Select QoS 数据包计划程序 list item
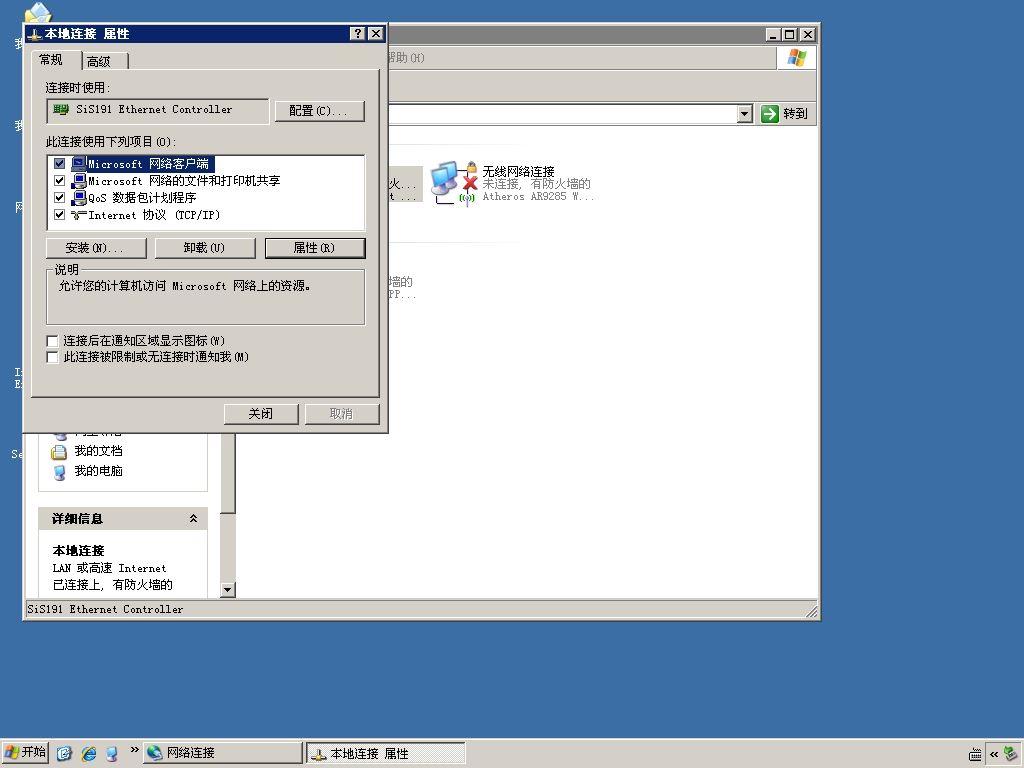 142,198
